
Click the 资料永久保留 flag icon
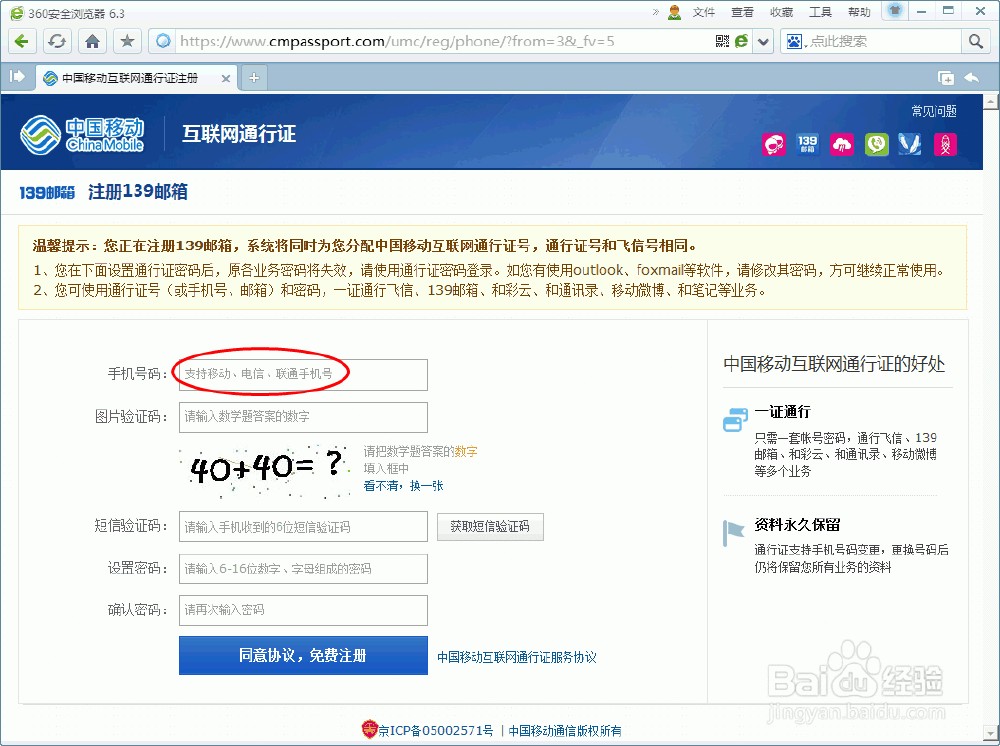[733, 533]
